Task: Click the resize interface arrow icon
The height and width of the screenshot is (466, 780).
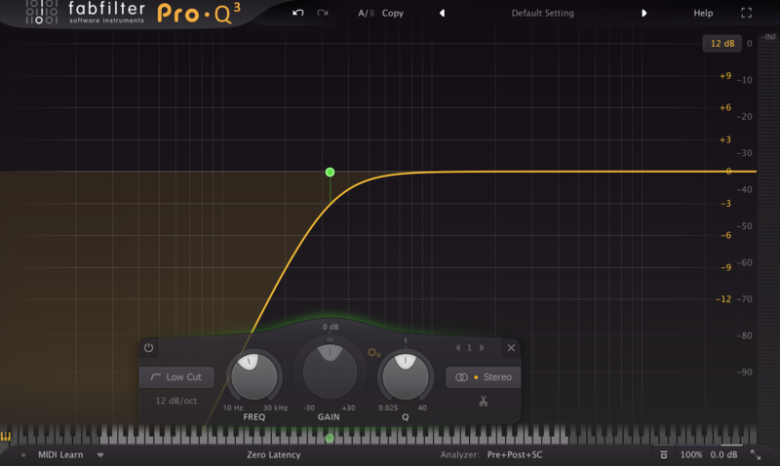Action: (756, 455)
